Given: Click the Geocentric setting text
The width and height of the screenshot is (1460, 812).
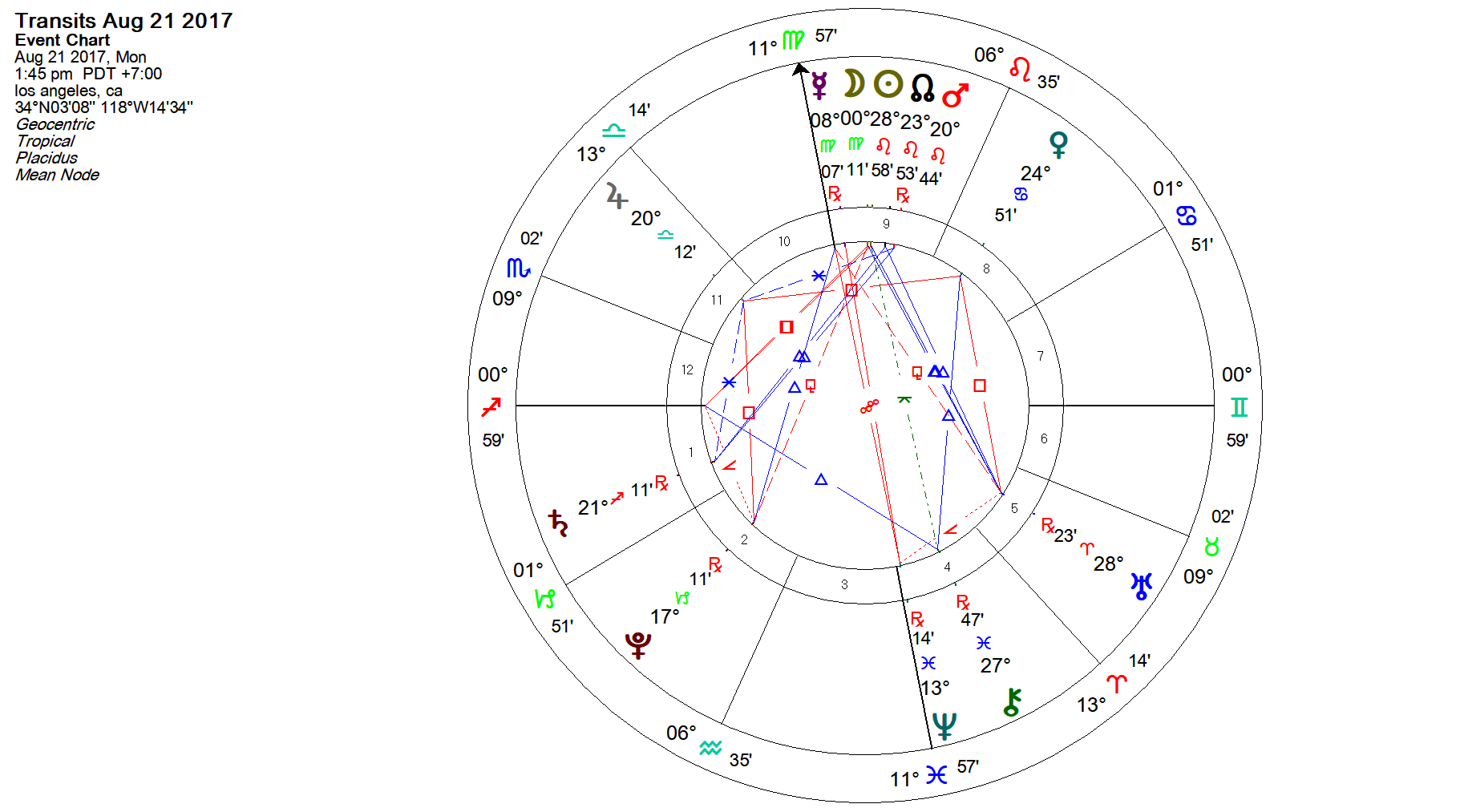Looking at the screenshot, I should tap(55, 124).
